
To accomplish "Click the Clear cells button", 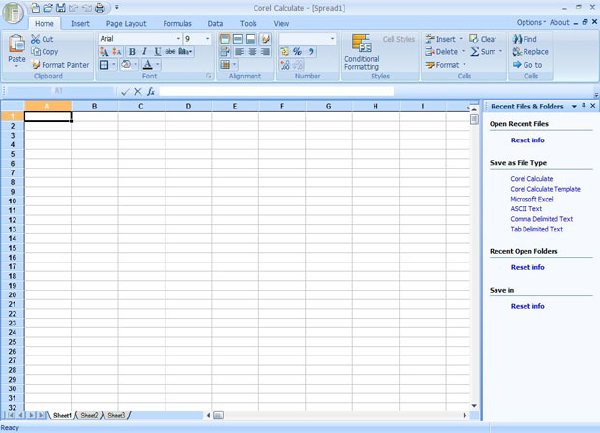I will pos(483,39).
